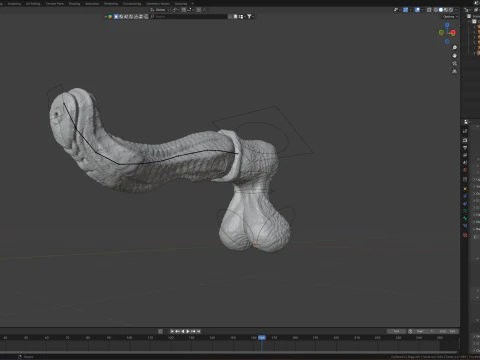Open the overlays settings dropdown arrow
The height and width of the screenshot is (360, 480).
423,10
